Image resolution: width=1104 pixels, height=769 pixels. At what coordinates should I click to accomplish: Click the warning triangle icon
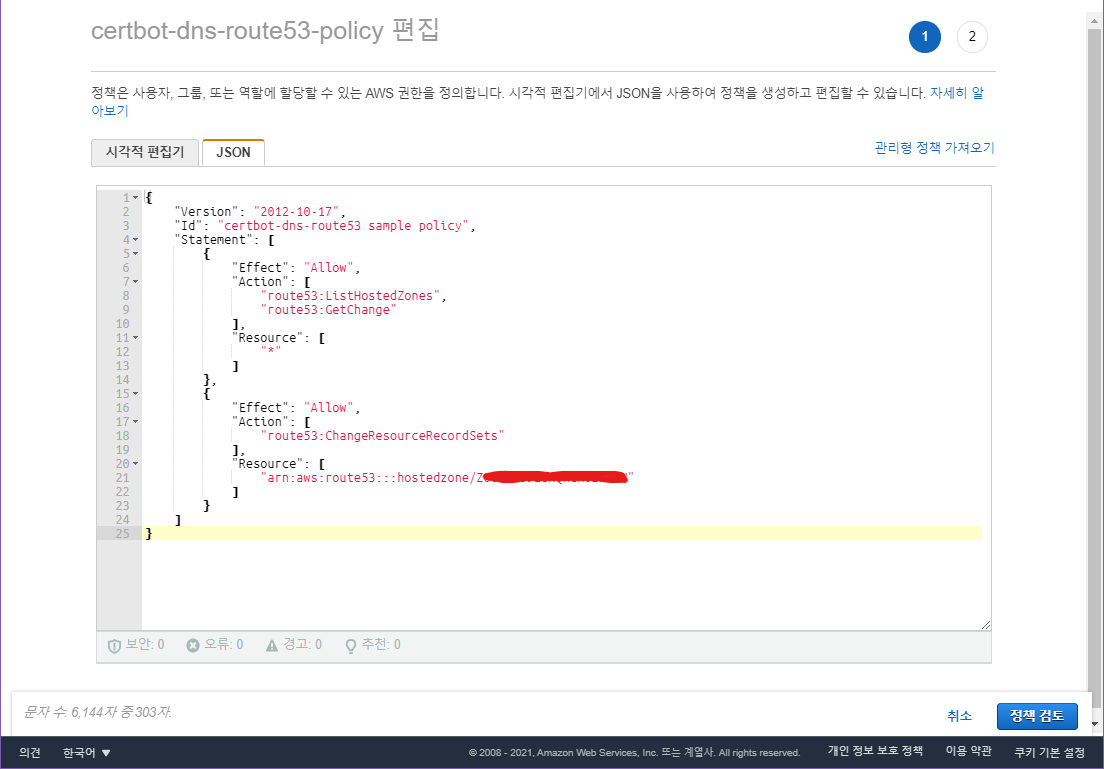coord(272,645)
